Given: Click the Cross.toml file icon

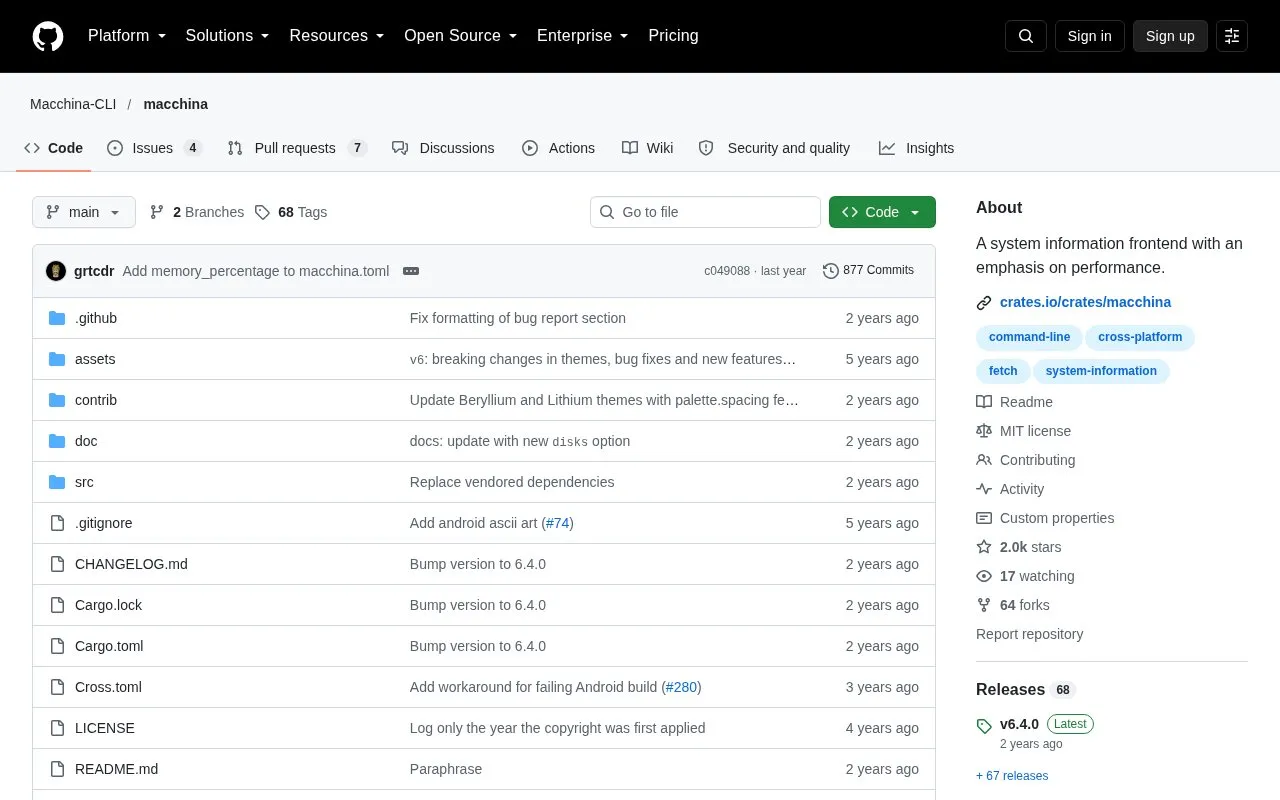Looking at the screenshot, I should (x=57, y=687).
